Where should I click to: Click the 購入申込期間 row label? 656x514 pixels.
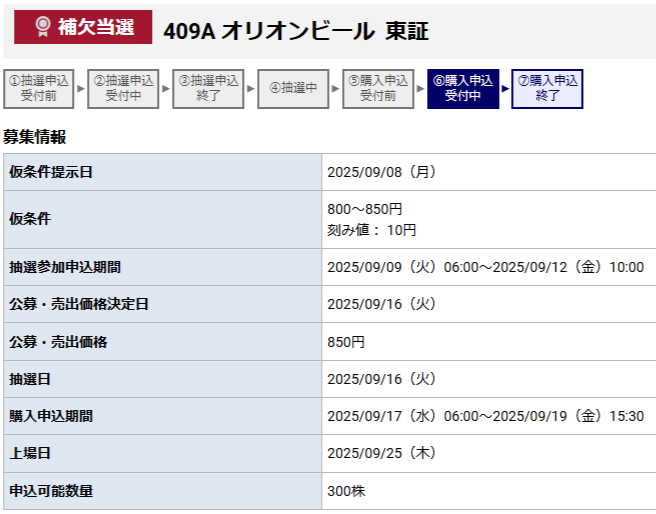[x=51, y=416]
